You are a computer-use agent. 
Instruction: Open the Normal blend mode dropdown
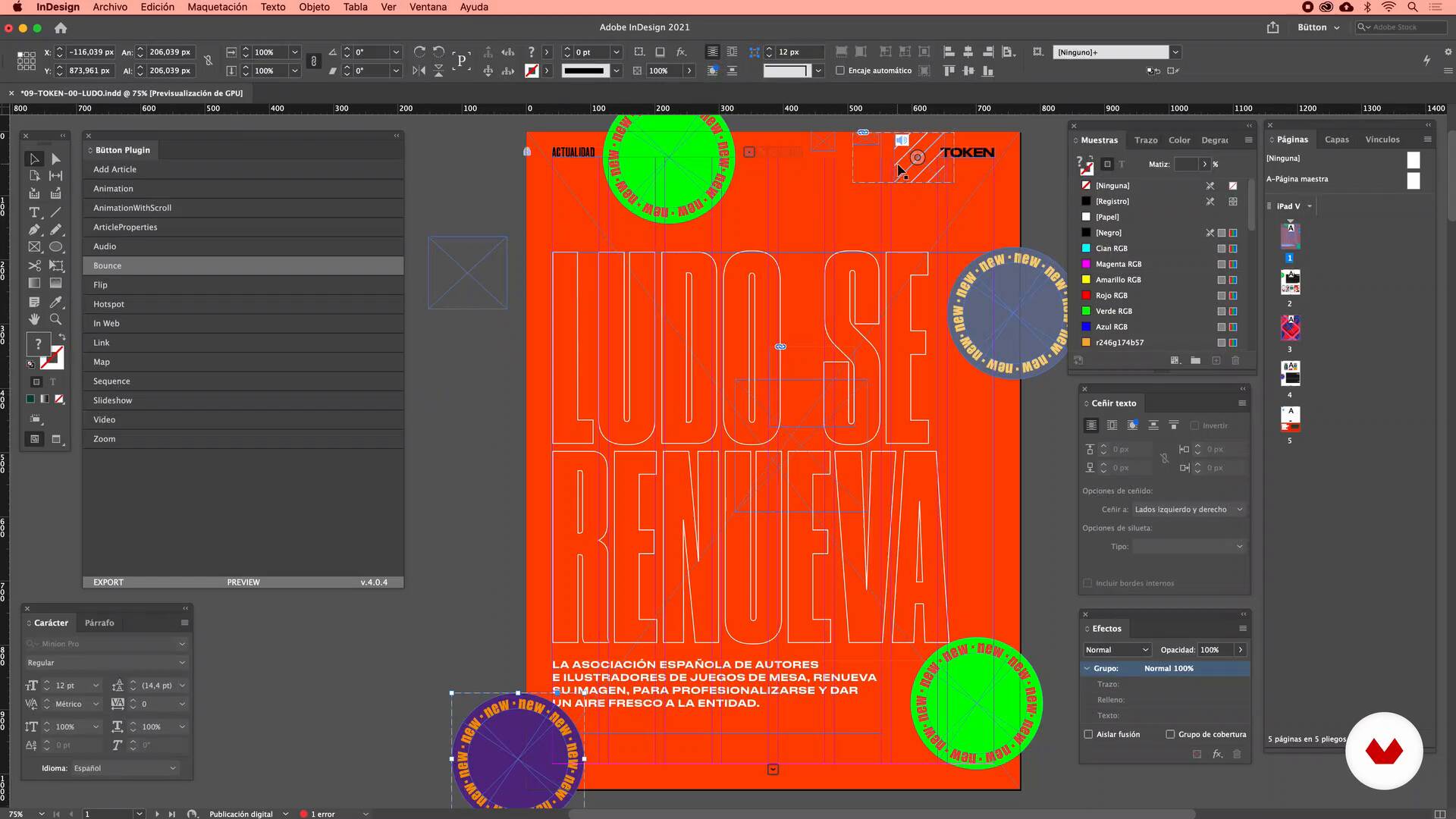pos(1118,650)
